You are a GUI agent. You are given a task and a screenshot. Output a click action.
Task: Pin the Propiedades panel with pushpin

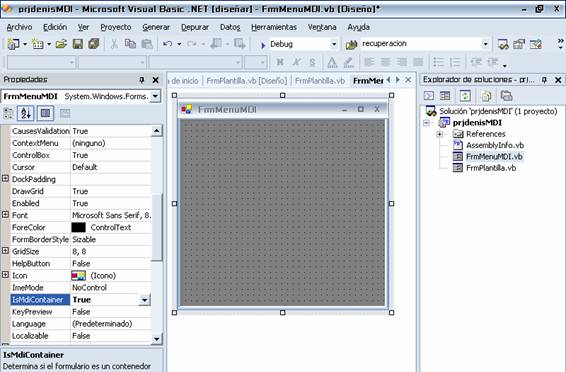(x=142, y=80)
